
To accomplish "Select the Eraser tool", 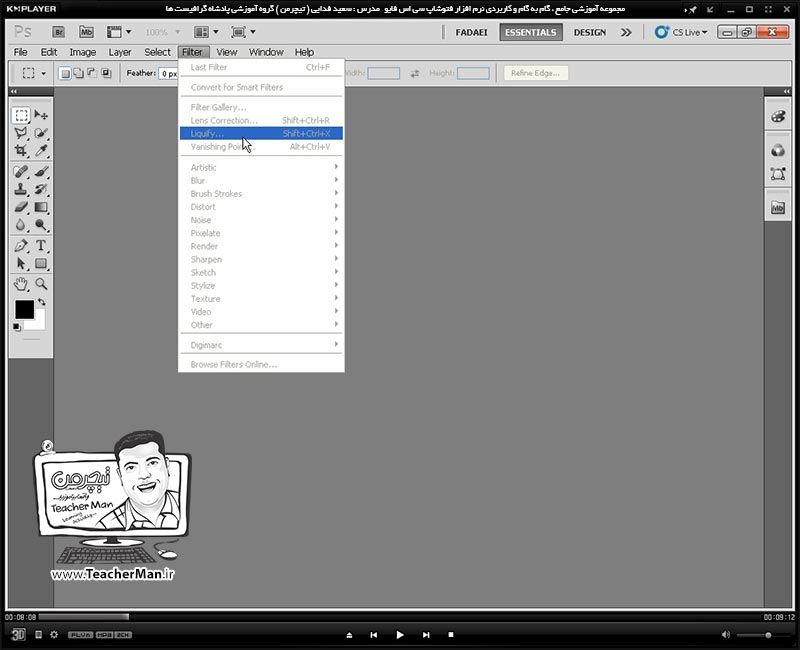I will click(x=21, y=207).
